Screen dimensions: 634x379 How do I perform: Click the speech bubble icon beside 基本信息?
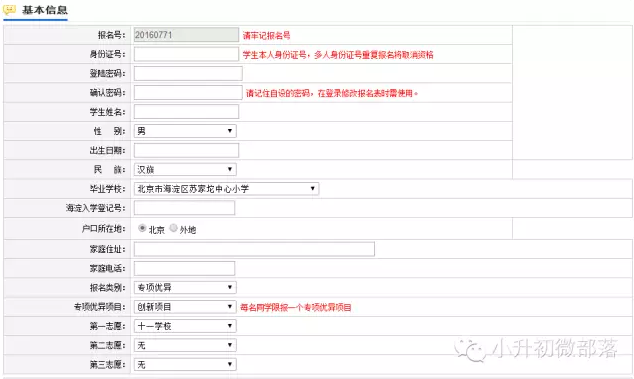pos(9,10)
